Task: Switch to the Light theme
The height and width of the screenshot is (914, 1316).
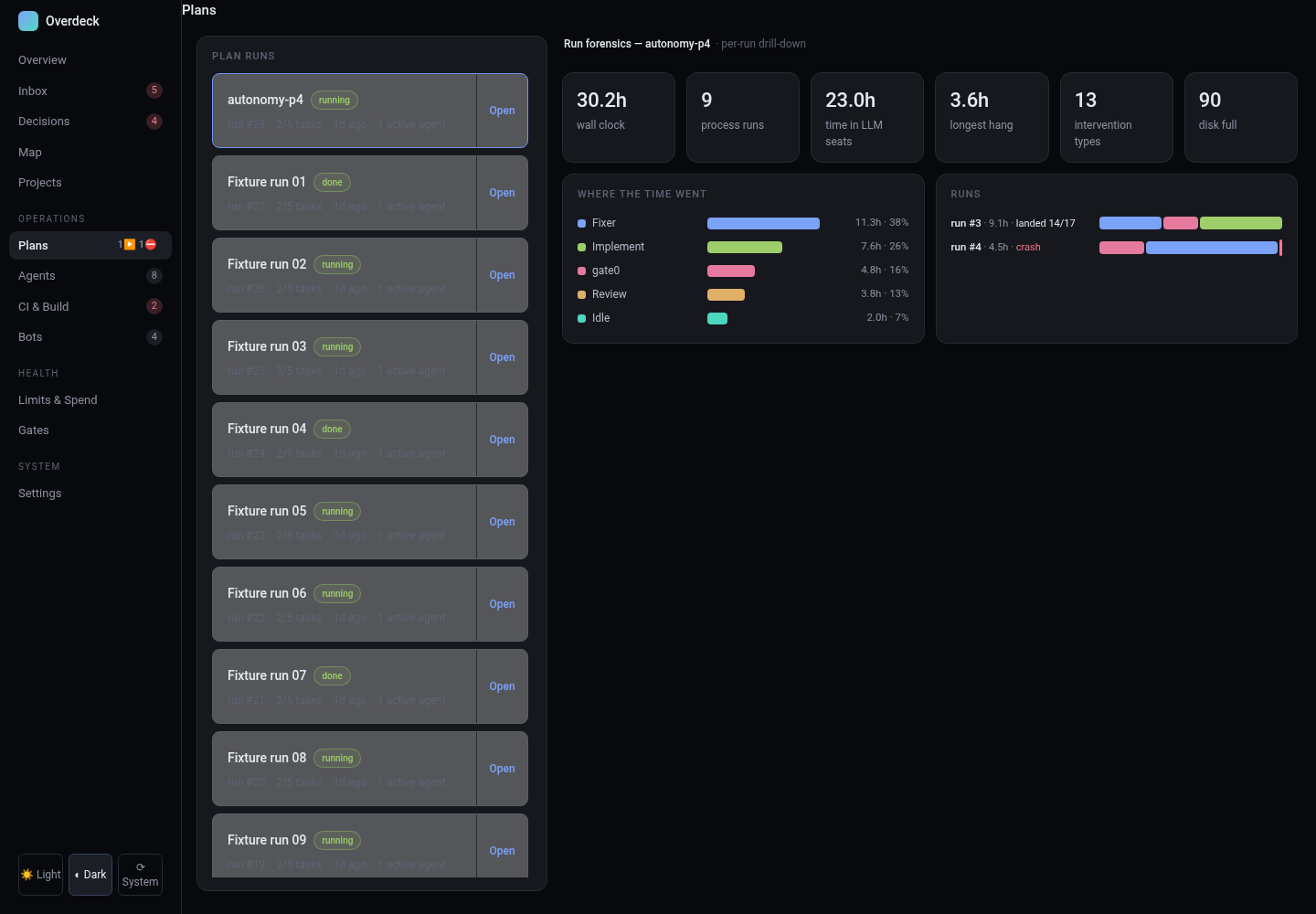Action: point(40,875)
